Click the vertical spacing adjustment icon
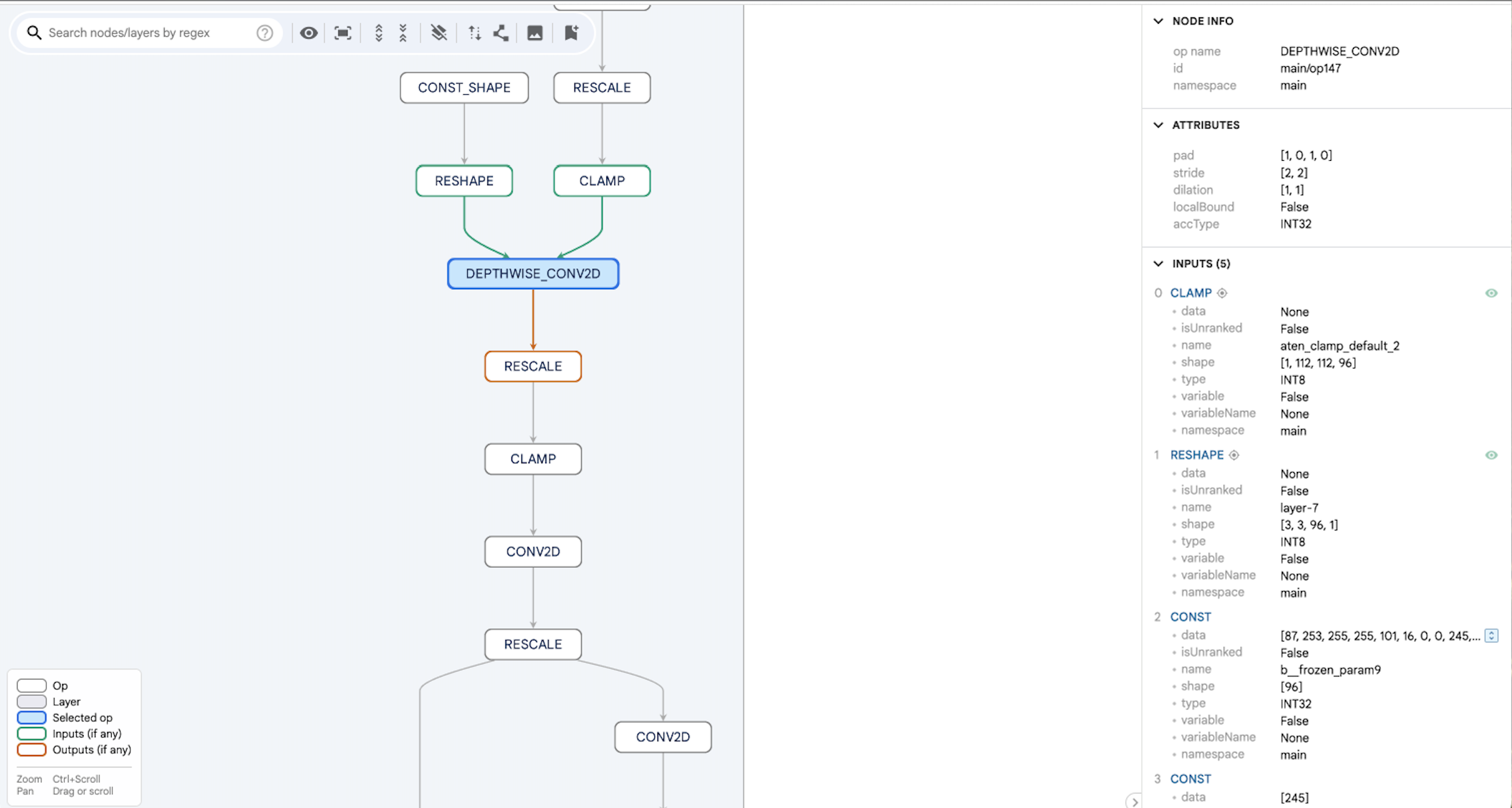The width and height of the screenshot is (1512, 808). pos(474,32)
